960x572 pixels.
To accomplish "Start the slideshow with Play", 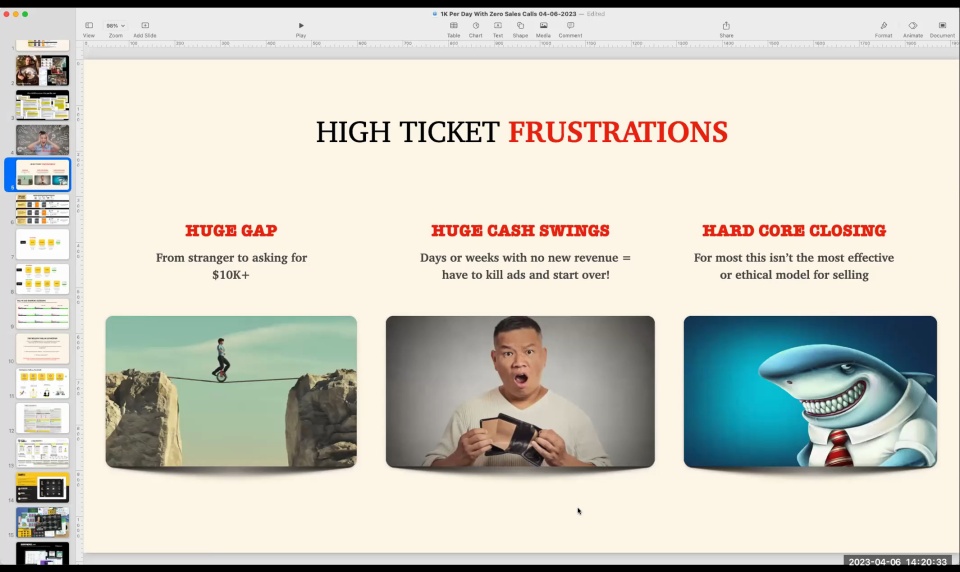I will (x=301, y=29).
